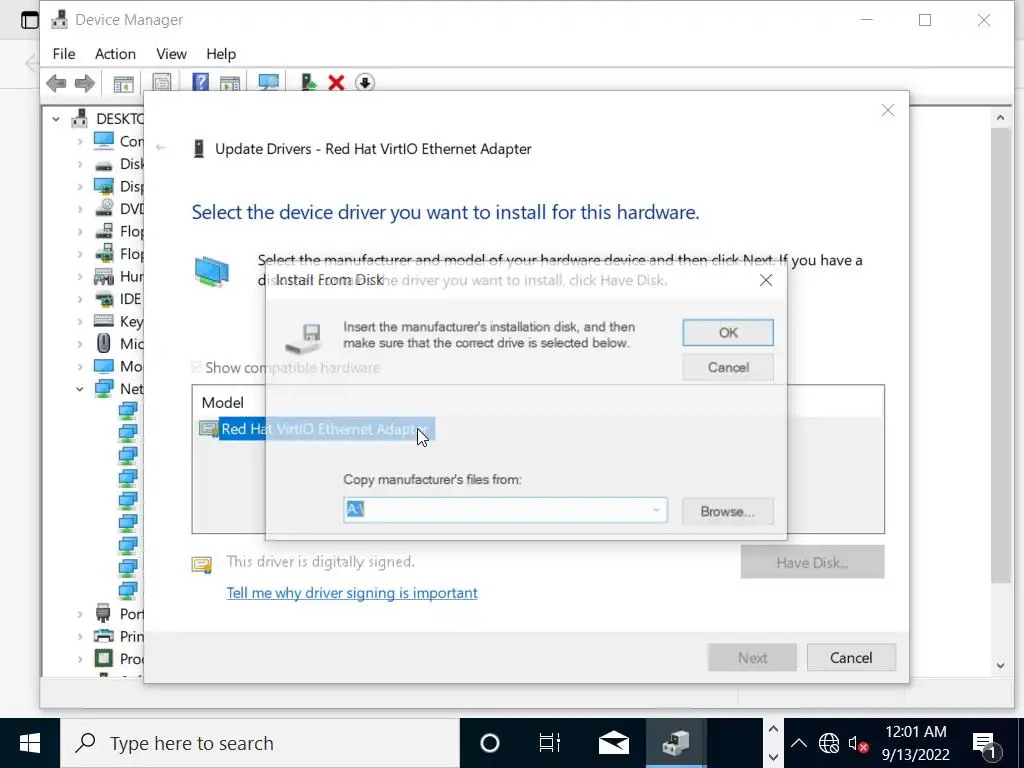This screenshot has height=768, width=1024.
Task: Expand the Keyboards tree node
Action: 80,321
